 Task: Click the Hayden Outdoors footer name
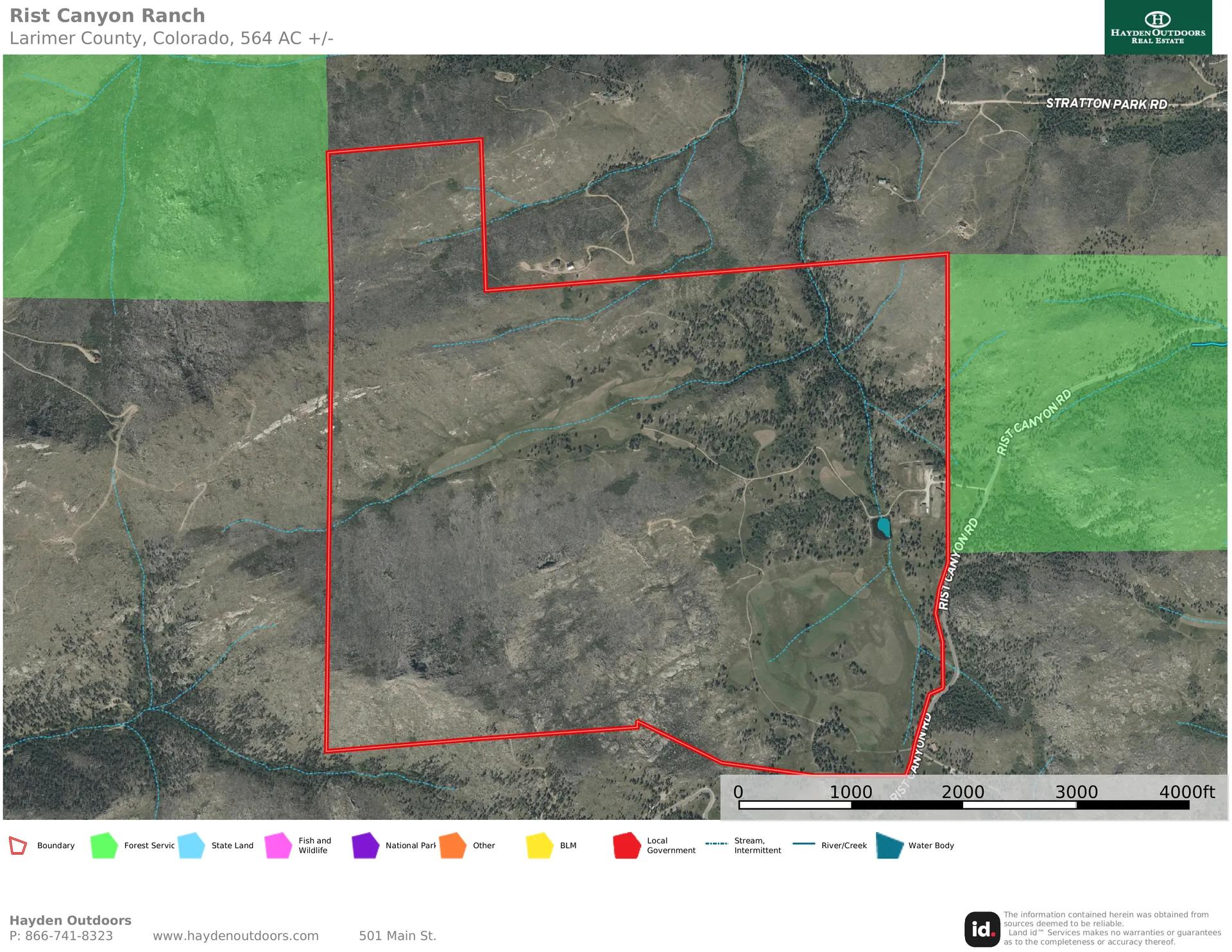(x=71, y=921)
